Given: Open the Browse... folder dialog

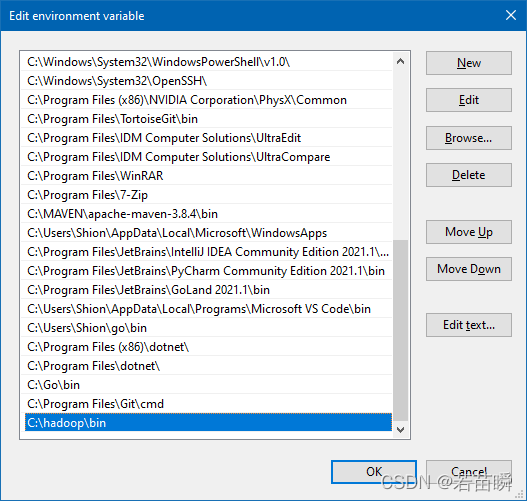Looking at the screenshot, I should point(469,138).
